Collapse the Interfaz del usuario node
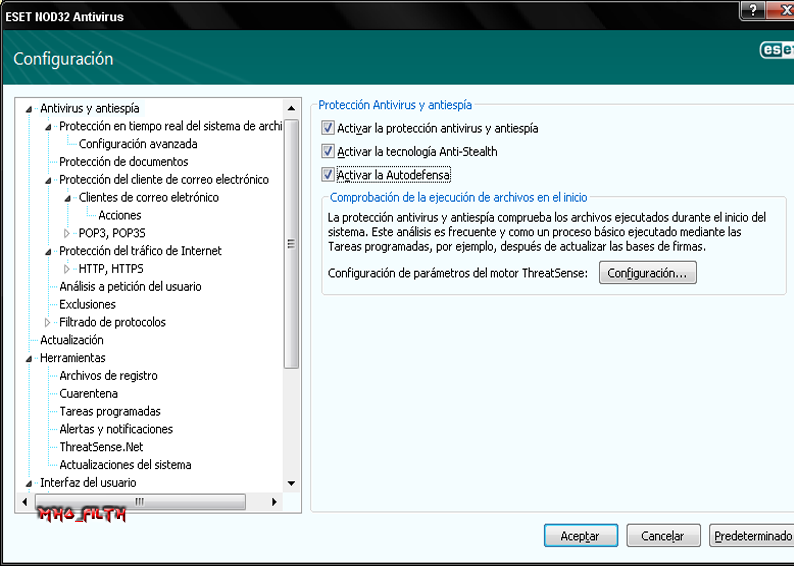Image resolution: width=794 pixels, height=566 pixels. pos(29,483)
